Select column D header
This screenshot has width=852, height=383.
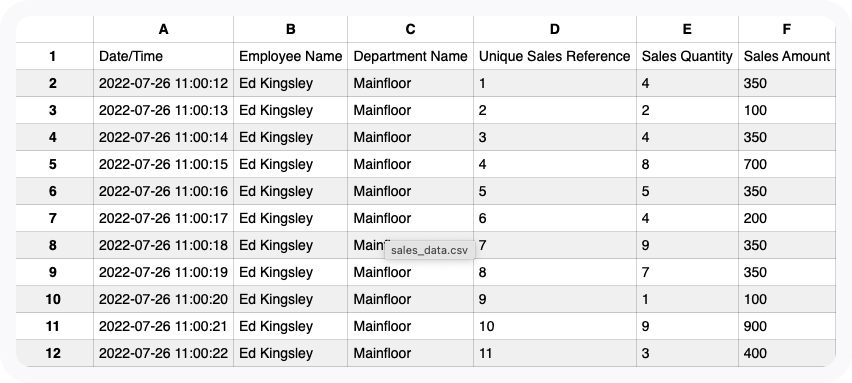555,29
